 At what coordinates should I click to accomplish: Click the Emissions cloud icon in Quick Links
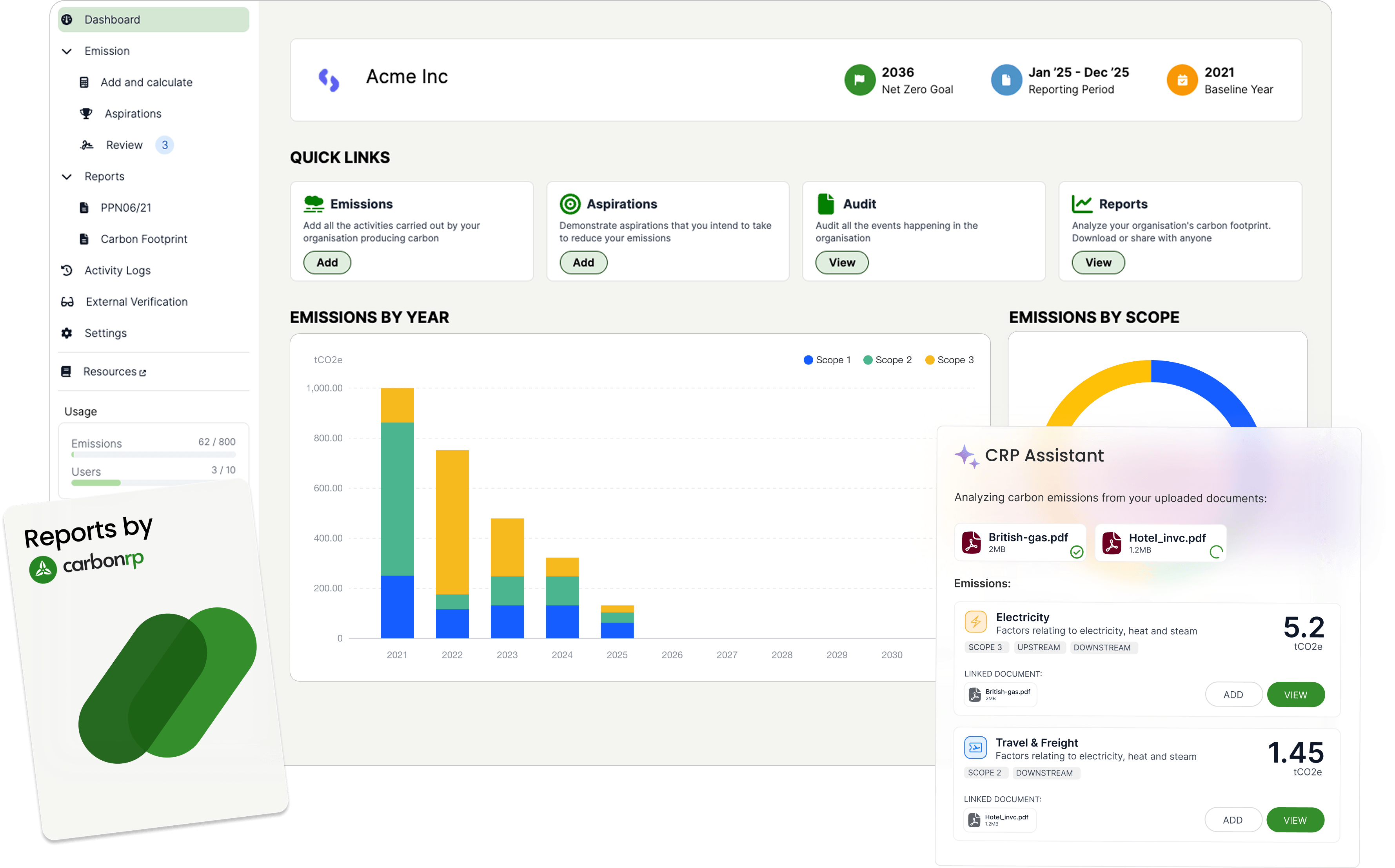314,204
